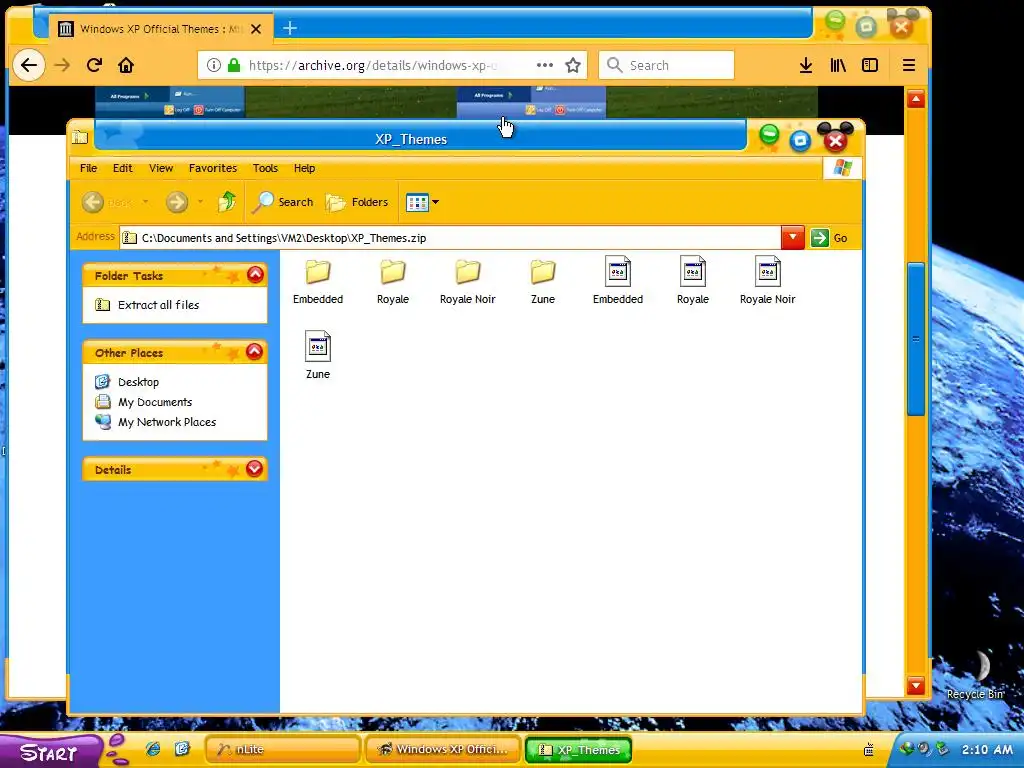This screenshot has width=1024, height=768.
Task: Open Firefox page actions menu
Action: coord(545,65)
